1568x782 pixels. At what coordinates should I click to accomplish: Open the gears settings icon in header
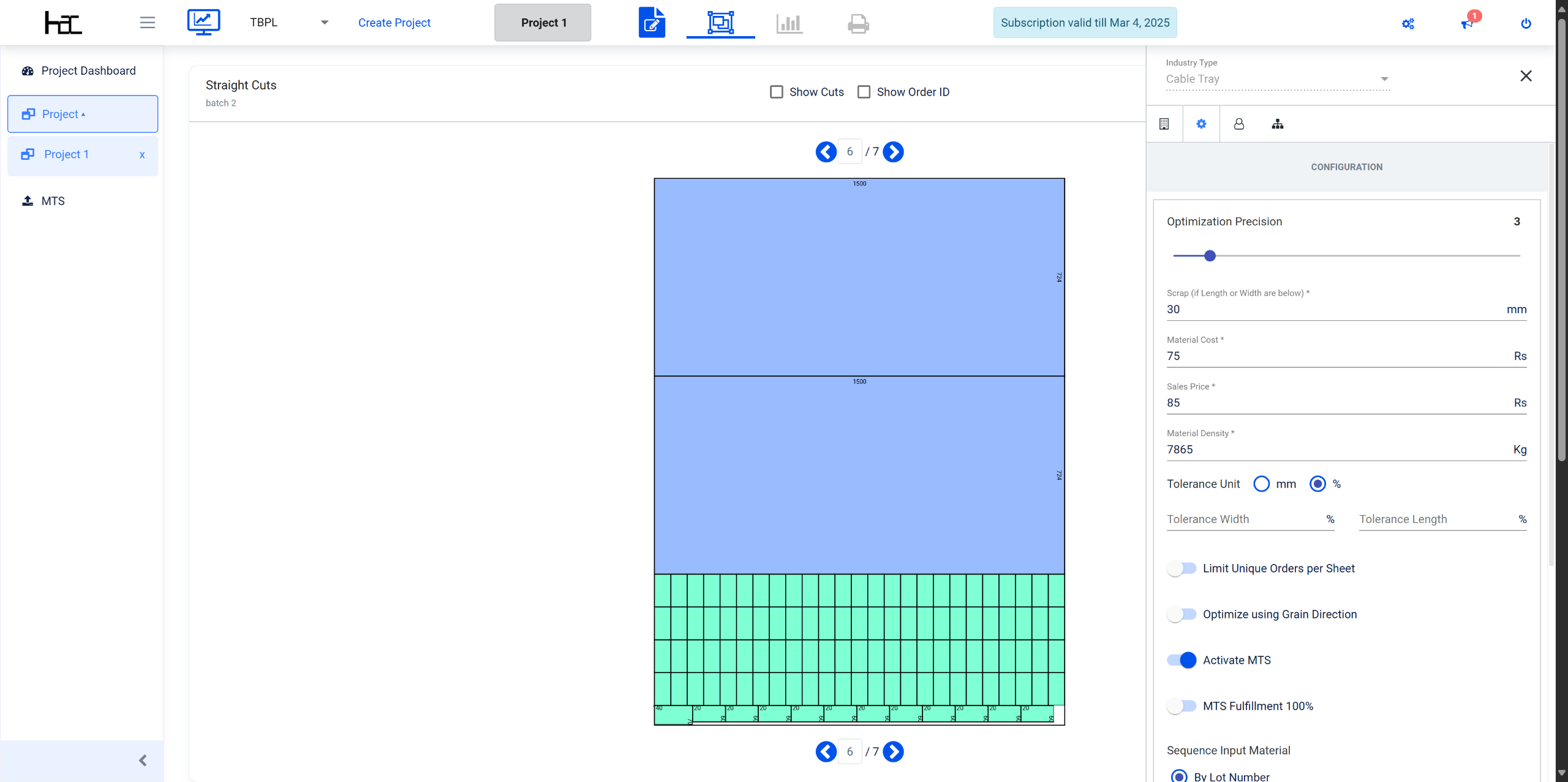point(1408,23)
